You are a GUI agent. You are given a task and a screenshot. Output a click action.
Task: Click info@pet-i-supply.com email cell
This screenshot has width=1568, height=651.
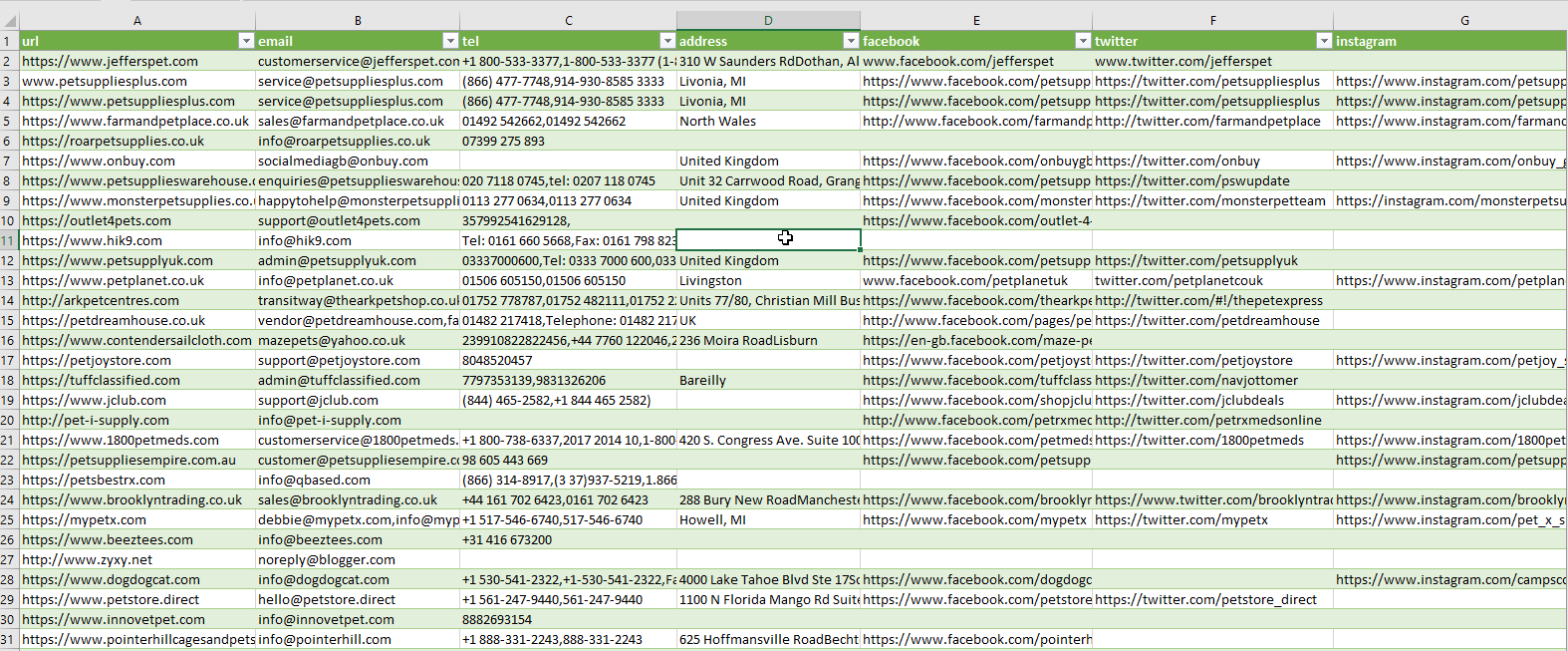(358, 420)
